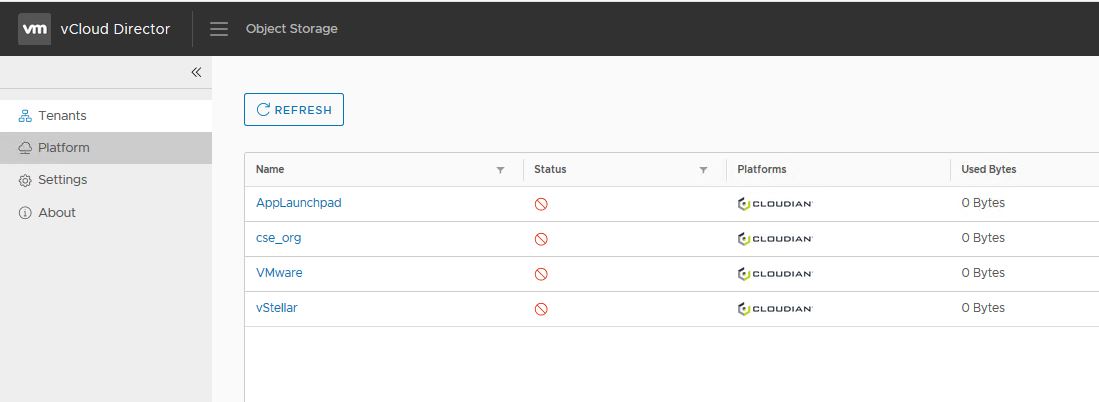Click the VMware vm logo icon

coord(35,29)
